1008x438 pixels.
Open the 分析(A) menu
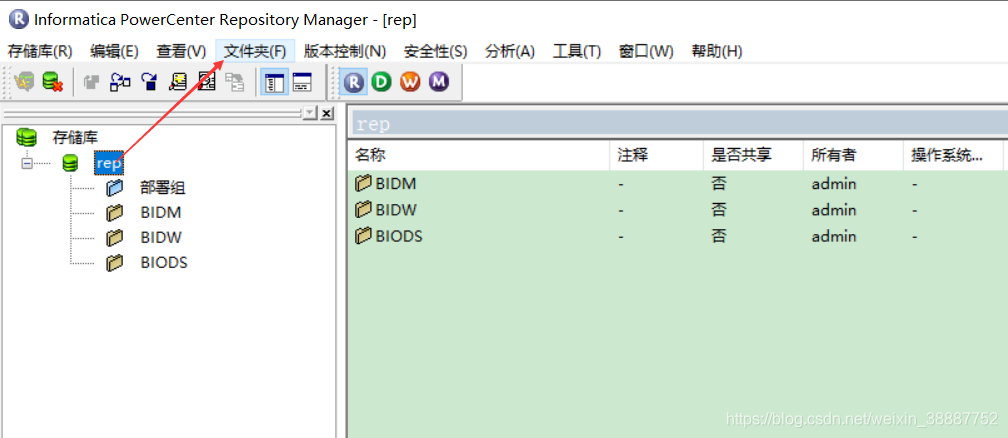[x=510, y=51]
